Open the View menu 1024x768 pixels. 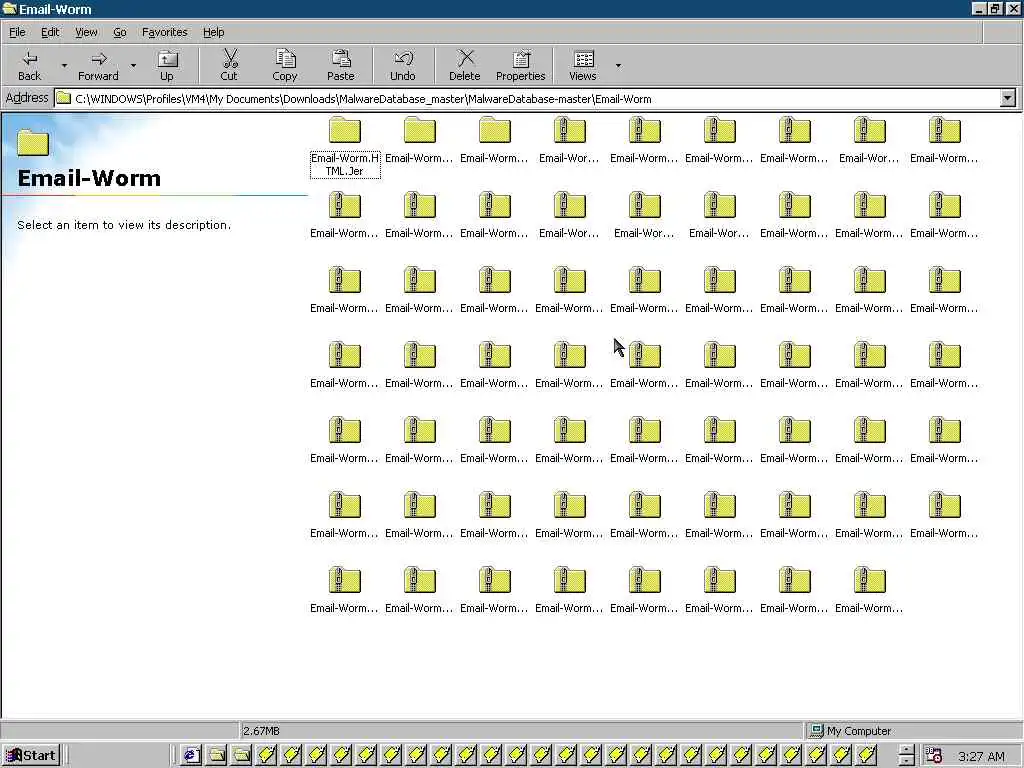[x=86, y=32]
